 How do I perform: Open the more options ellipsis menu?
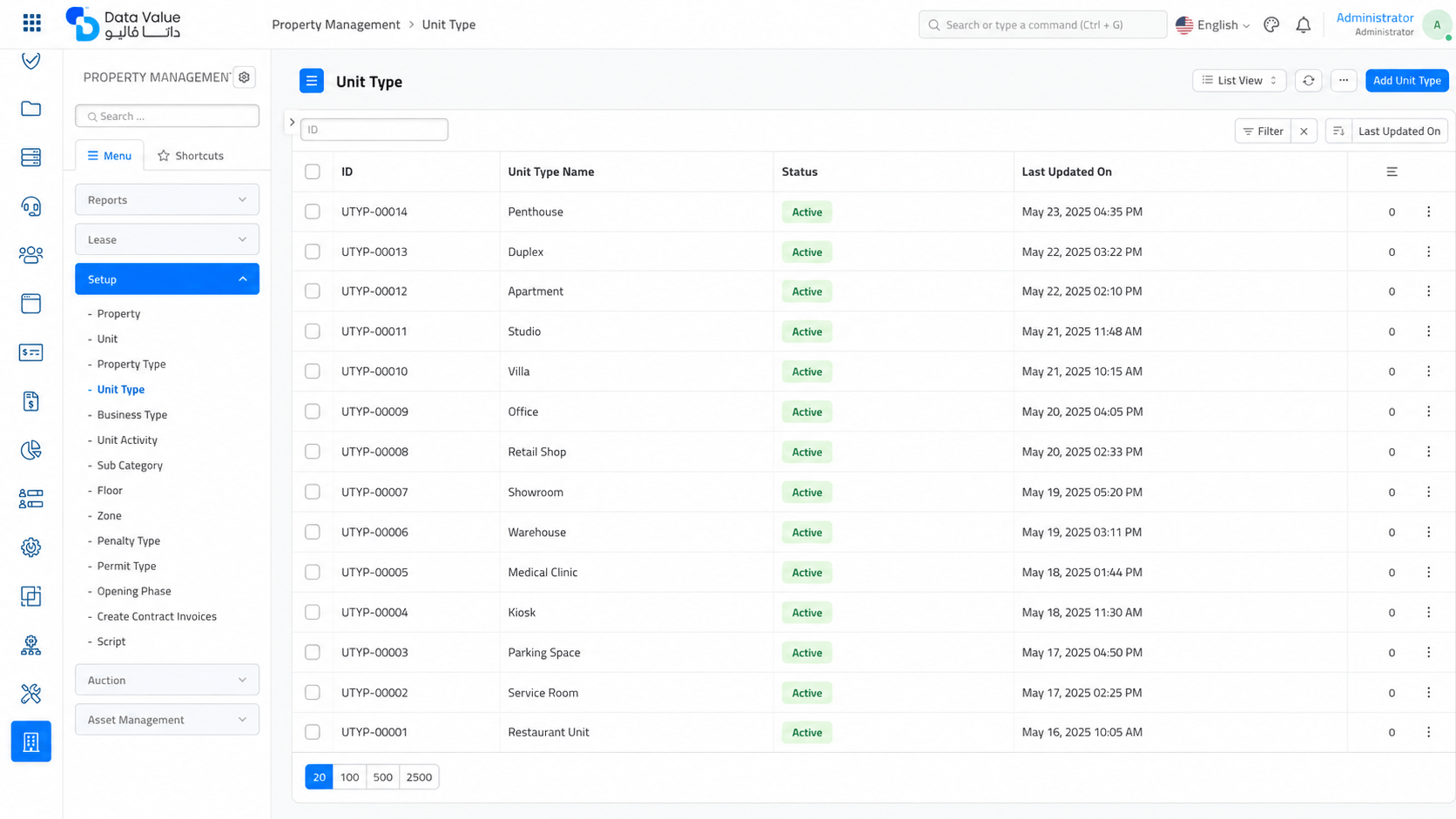tap(1344, 80)
